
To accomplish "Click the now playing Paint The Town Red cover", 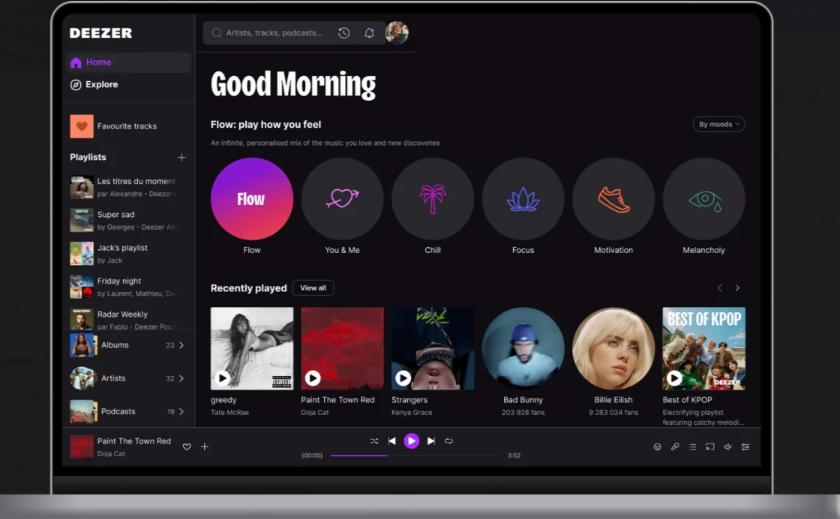I will click(x=81, y=447).
